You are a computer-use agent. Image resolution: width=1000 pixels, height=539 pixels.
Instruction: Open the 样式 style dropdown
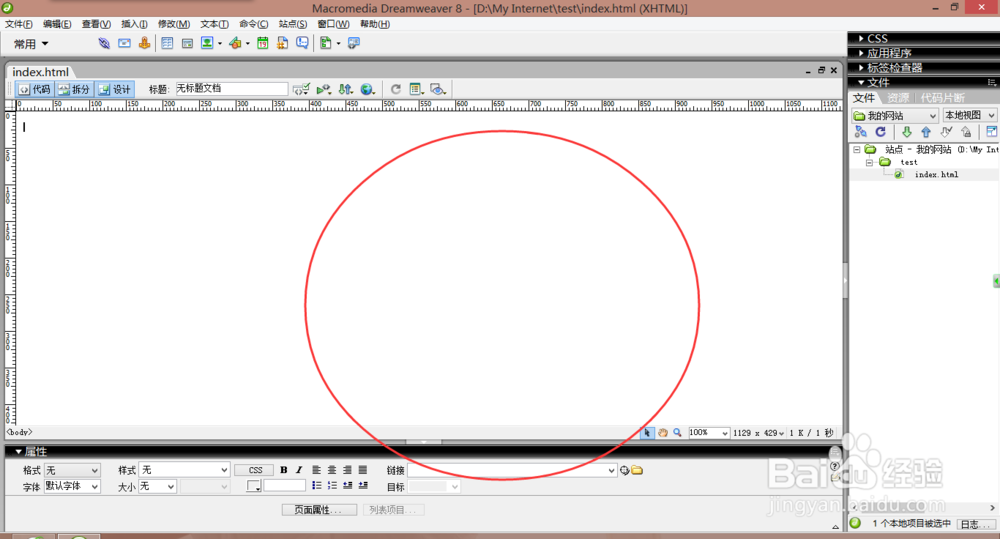(184, 470)
